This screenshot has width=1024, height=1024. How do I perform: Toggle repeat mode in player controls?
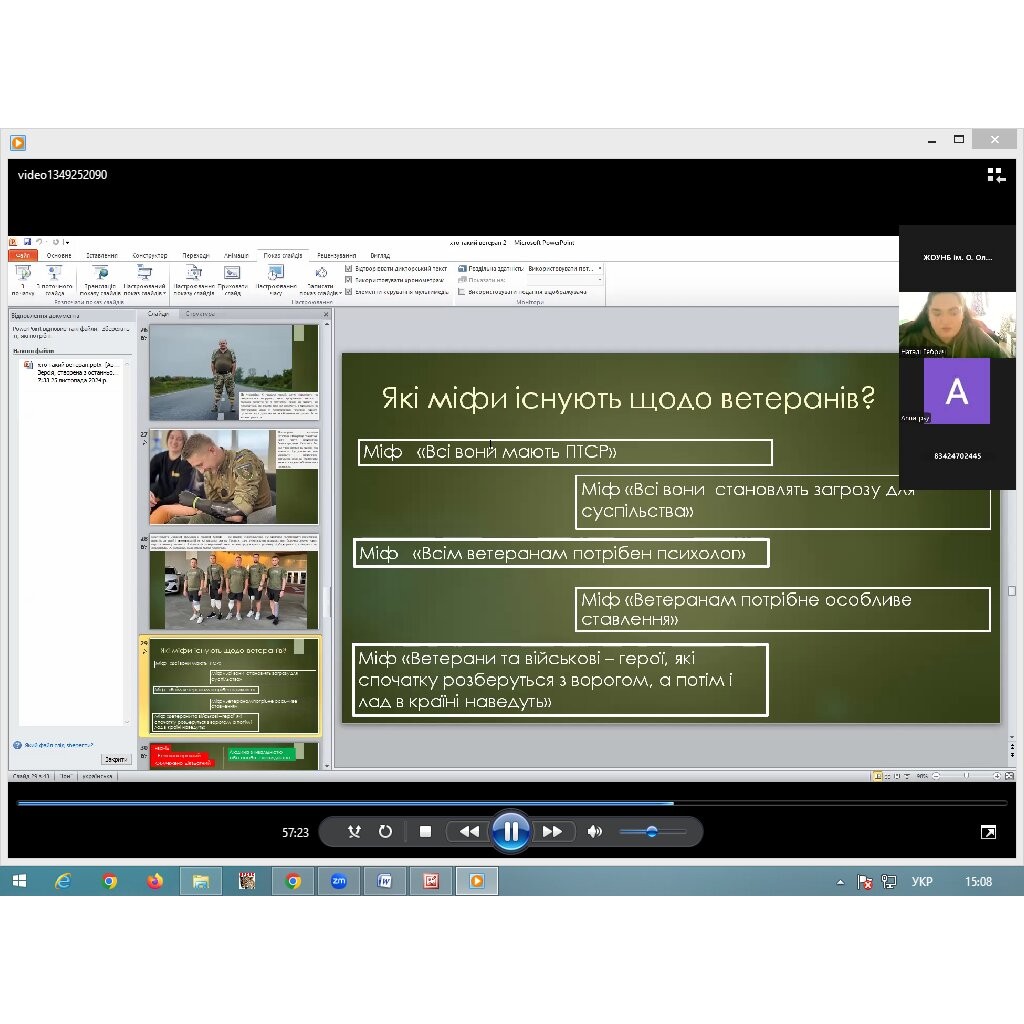click(x=385, y=831)
